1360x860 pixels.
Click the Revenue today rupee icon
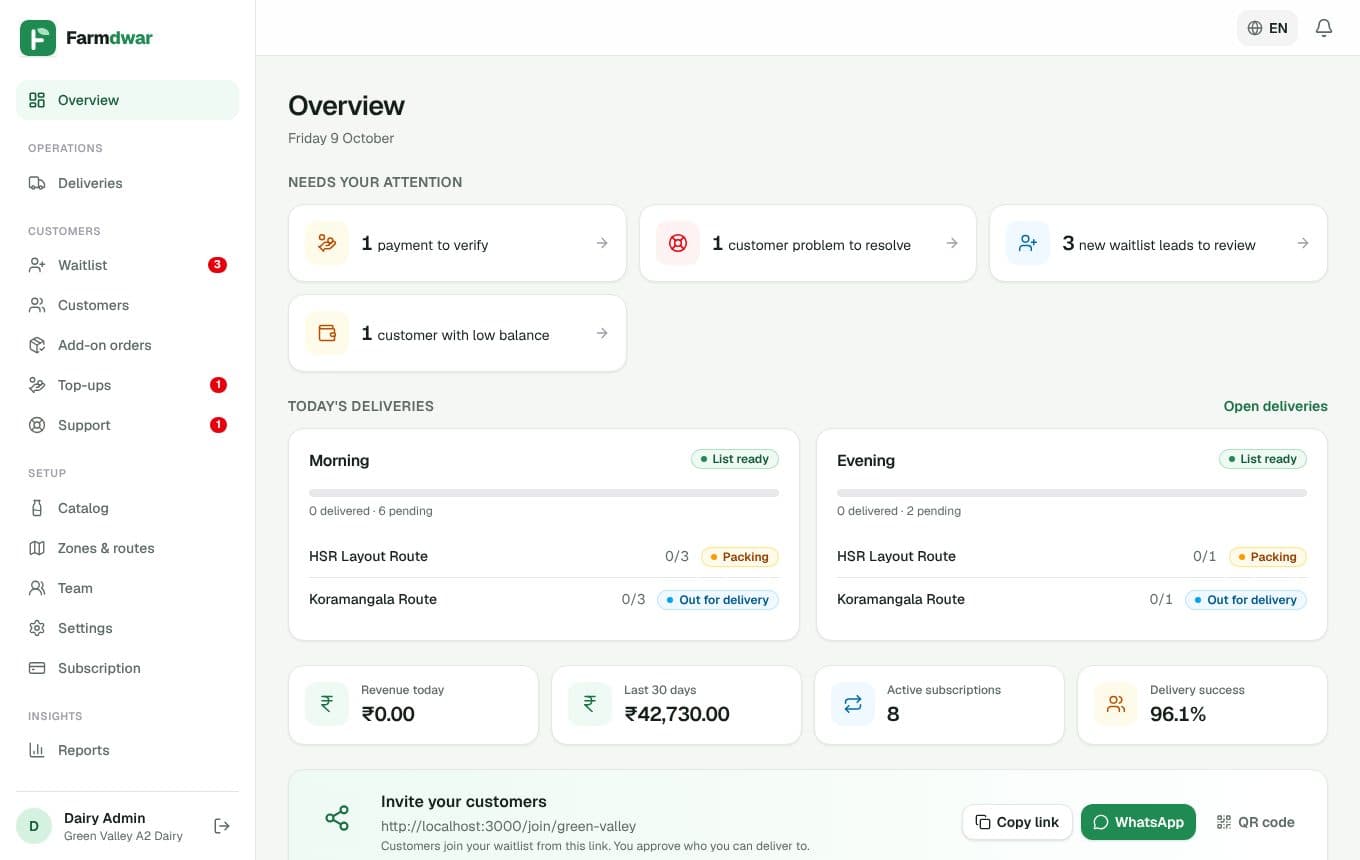pos(327,704)
